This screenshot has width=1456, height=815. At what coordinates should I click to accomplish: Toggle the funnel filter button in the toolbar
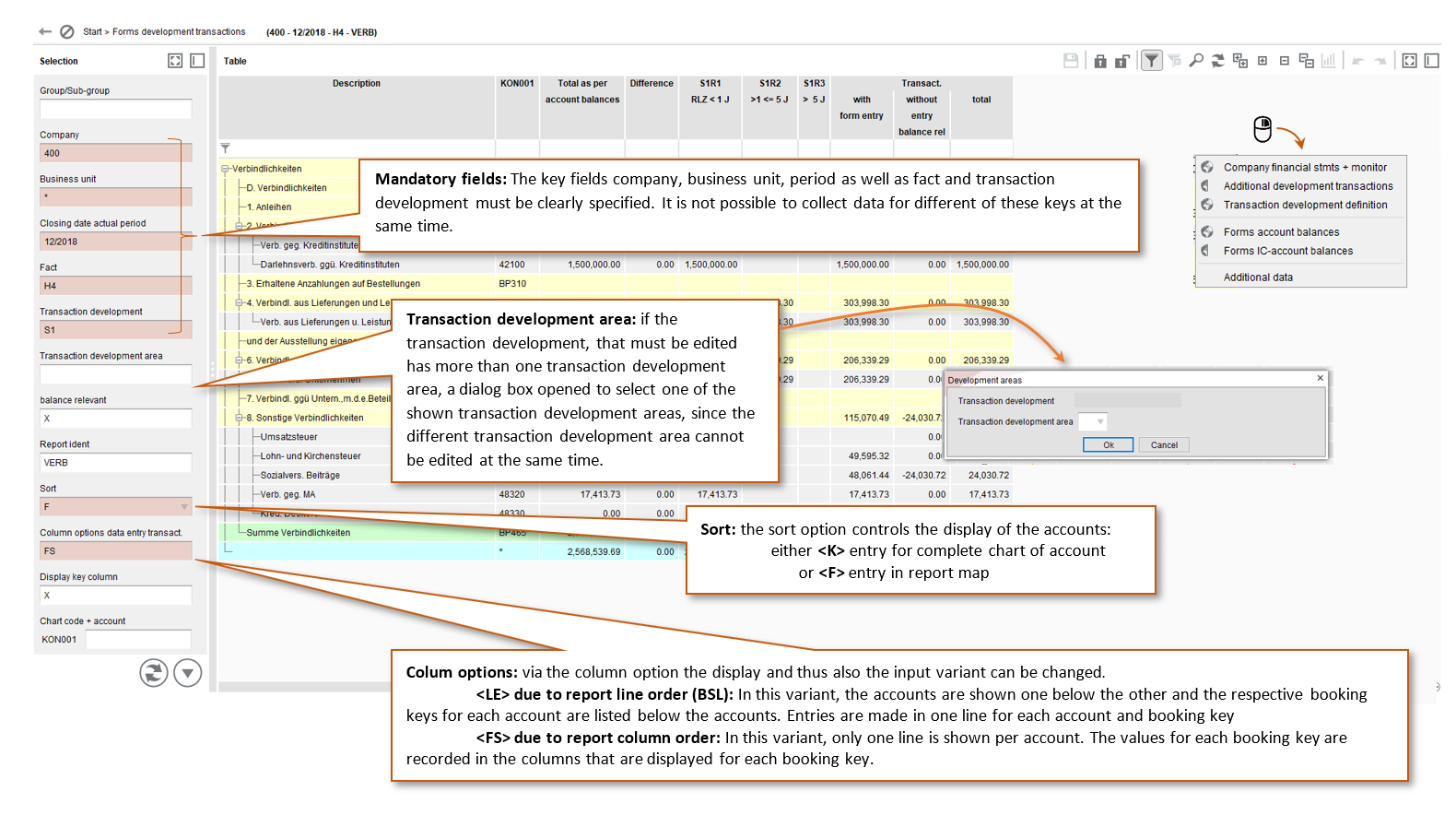(x=1152, y=61)
